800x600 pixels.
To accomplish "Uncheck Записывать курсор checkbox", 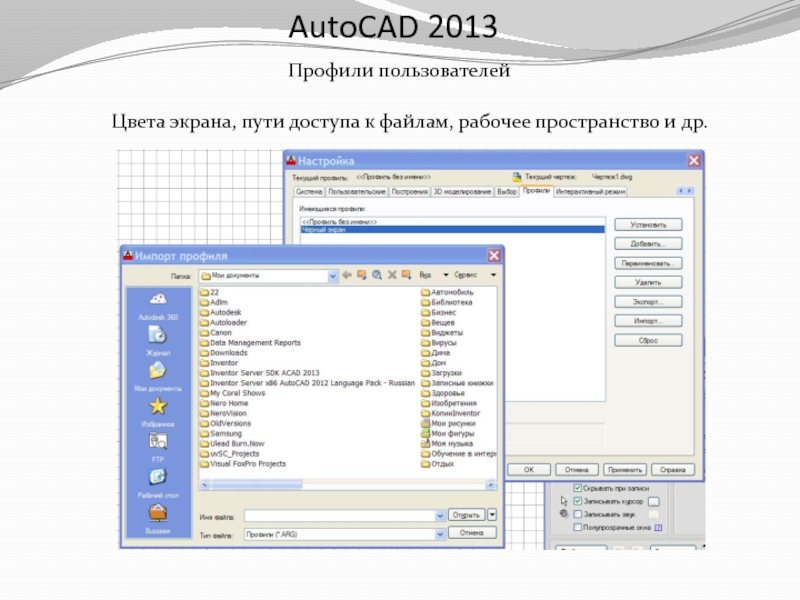I will coord(578,502).
